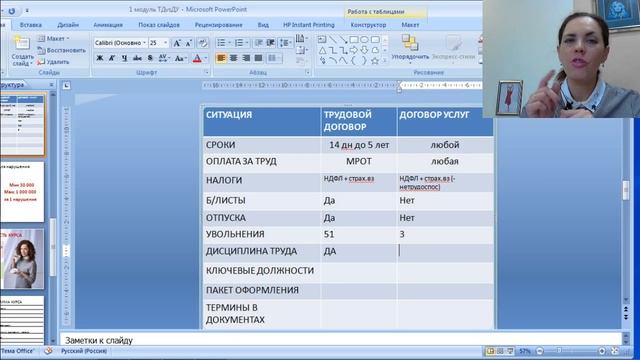Clear all formatting with eraser icon

click(x=202, y=43)
